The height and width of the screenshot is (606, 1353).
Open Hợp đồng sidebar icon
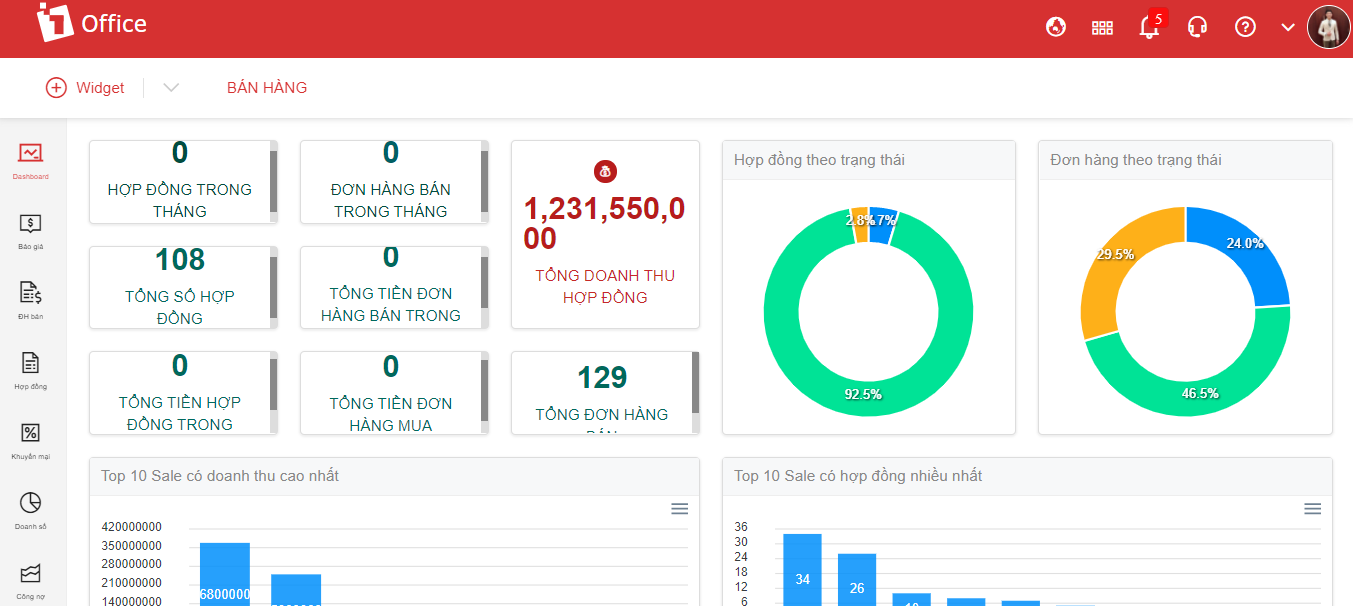[30, 364]
